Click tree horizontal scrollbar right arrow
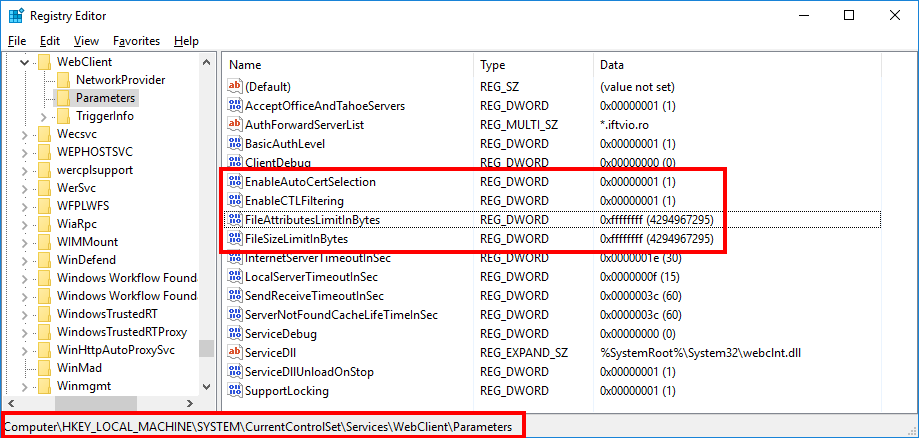 [x=189, y=403]
